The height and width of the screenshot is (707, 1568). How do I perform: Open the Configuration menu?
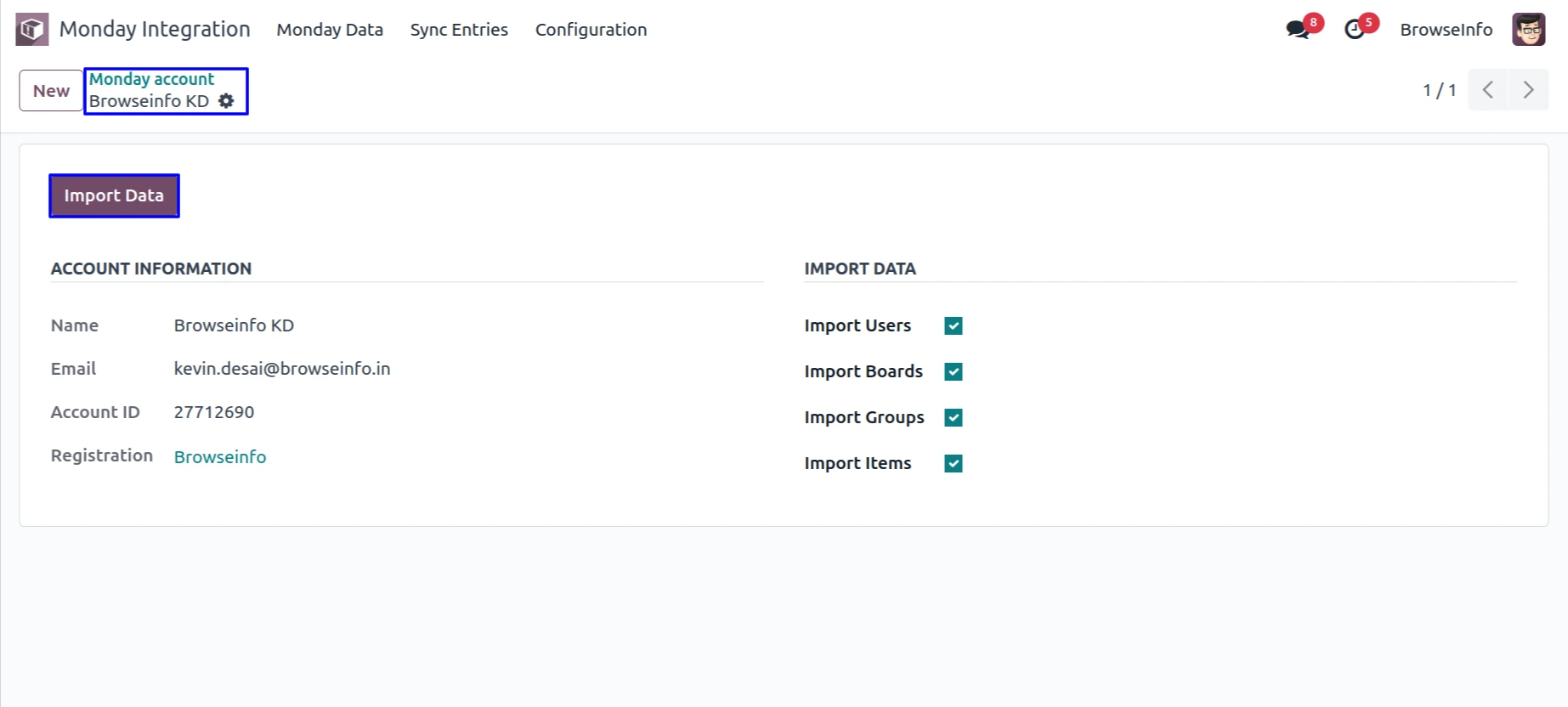pyautogui.click(x=591, y=30)
